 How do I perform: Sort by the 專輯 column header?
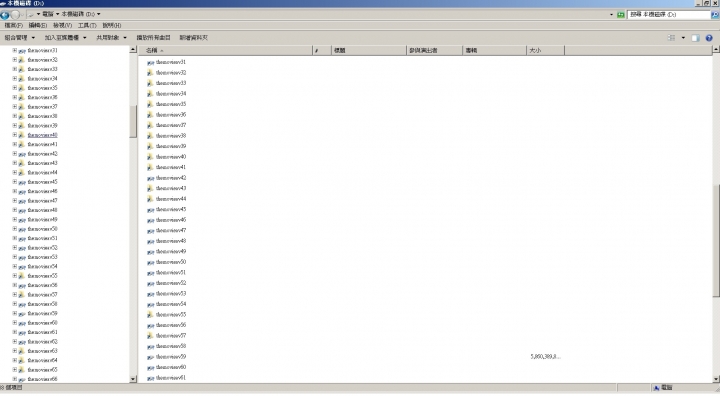[x=494, y=51]
